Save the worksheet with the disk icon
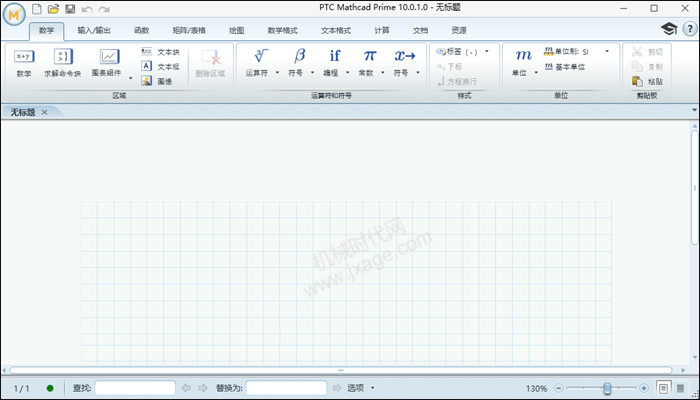 coord(70,9)
